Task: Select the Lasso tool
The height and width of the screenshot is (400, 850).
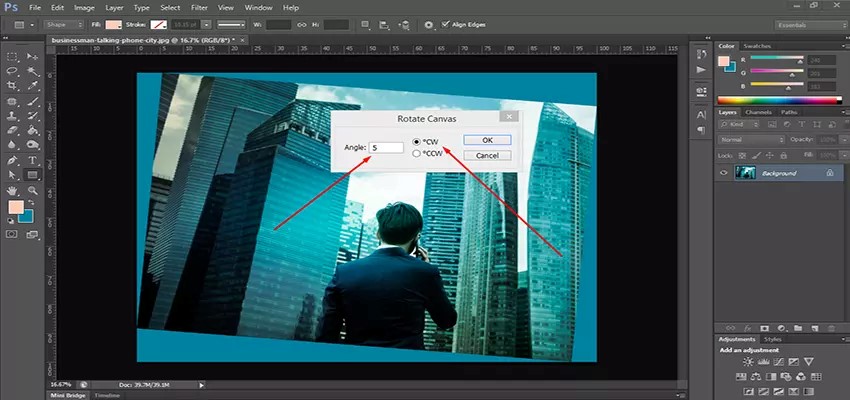Action: pyautogui.click(x=12, y=72)
